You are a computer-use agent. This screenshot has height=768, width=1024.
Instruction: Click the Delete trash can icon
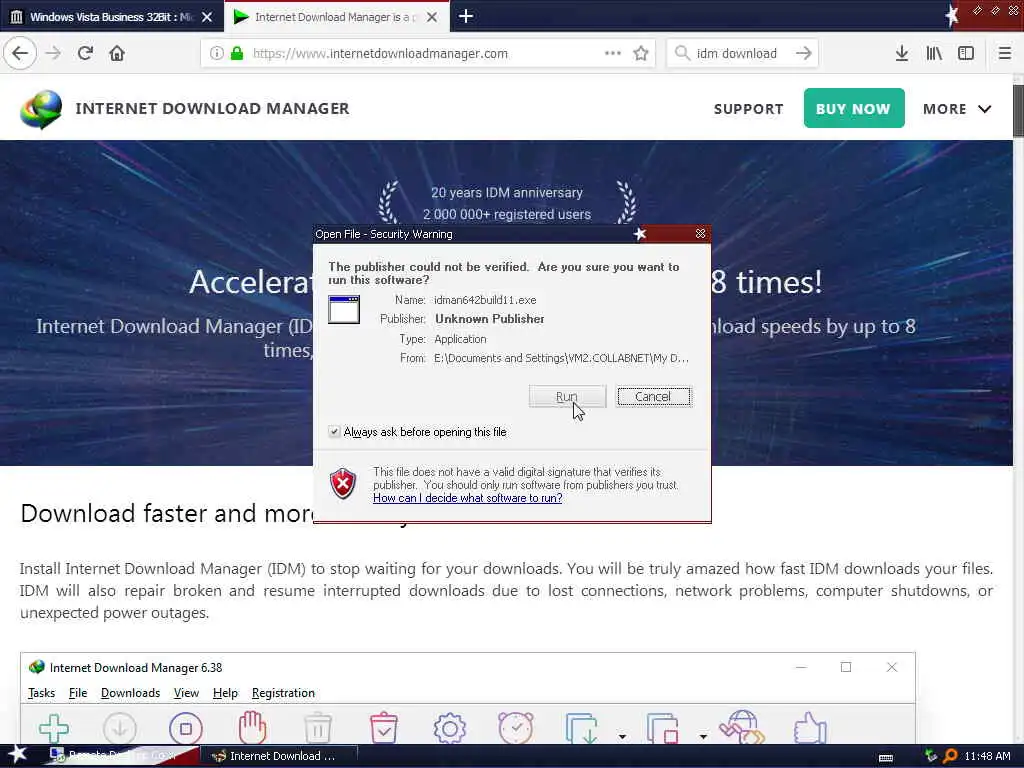click(x=318, y=728)
